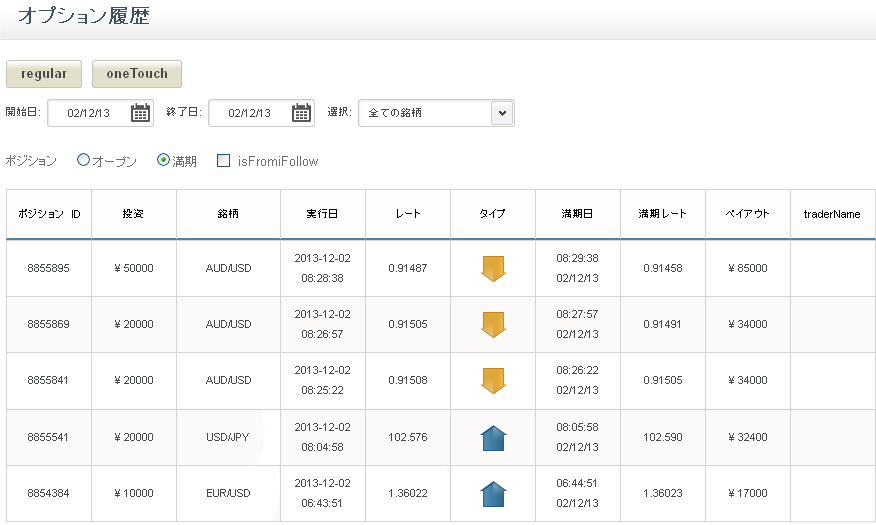Screen dimensions: 876x525
Task: Click the up arrow for position 8855541
Action: click(493, 438)
